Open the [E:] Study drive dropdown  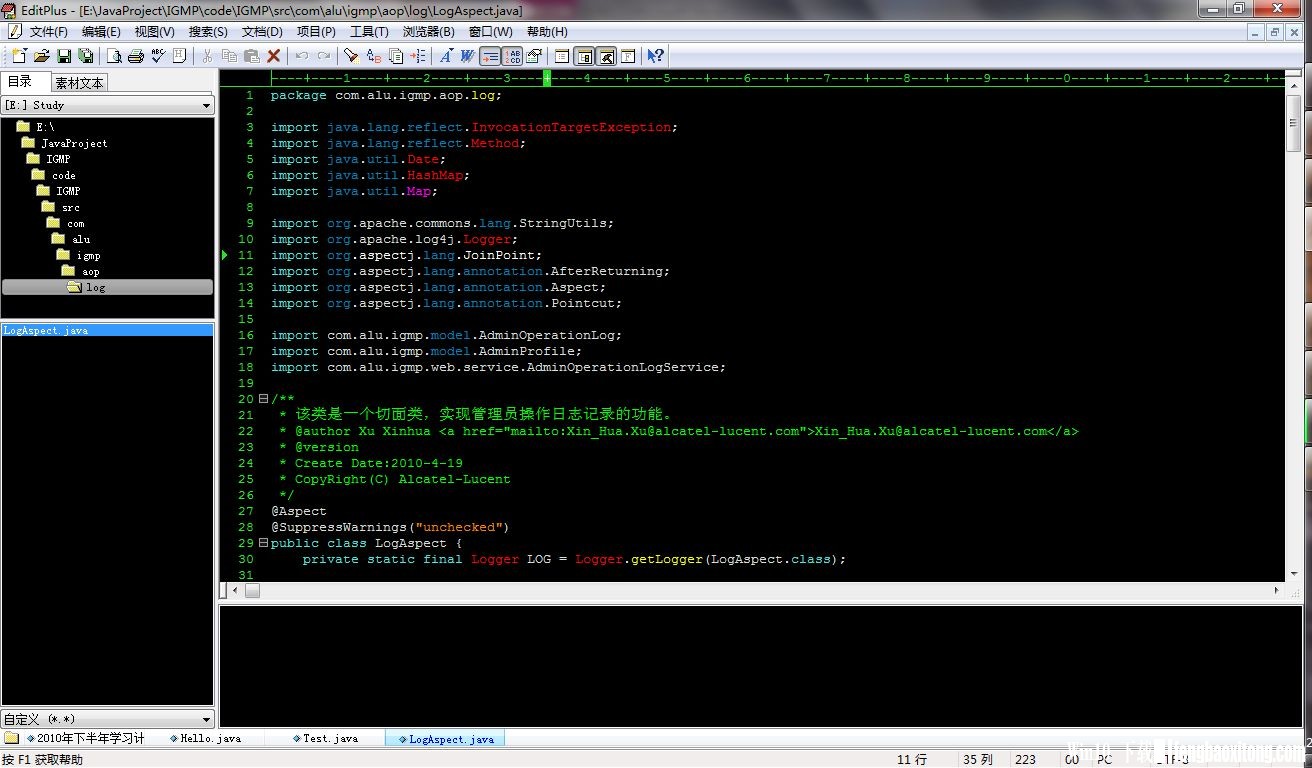[207, 105]
